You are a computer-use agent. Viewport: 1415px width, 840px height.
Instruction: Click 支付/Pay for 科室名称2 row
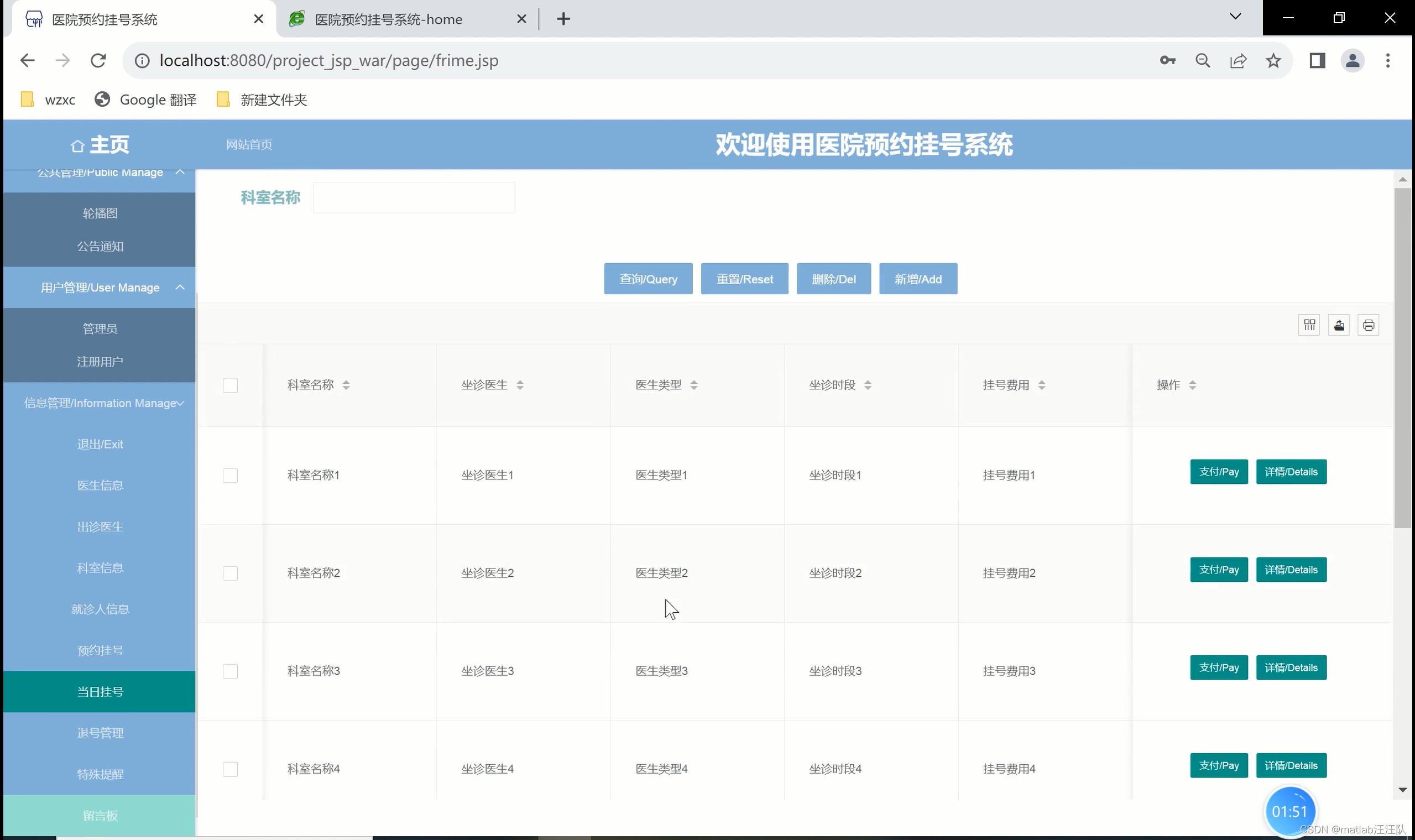[x=1219, y=570]
